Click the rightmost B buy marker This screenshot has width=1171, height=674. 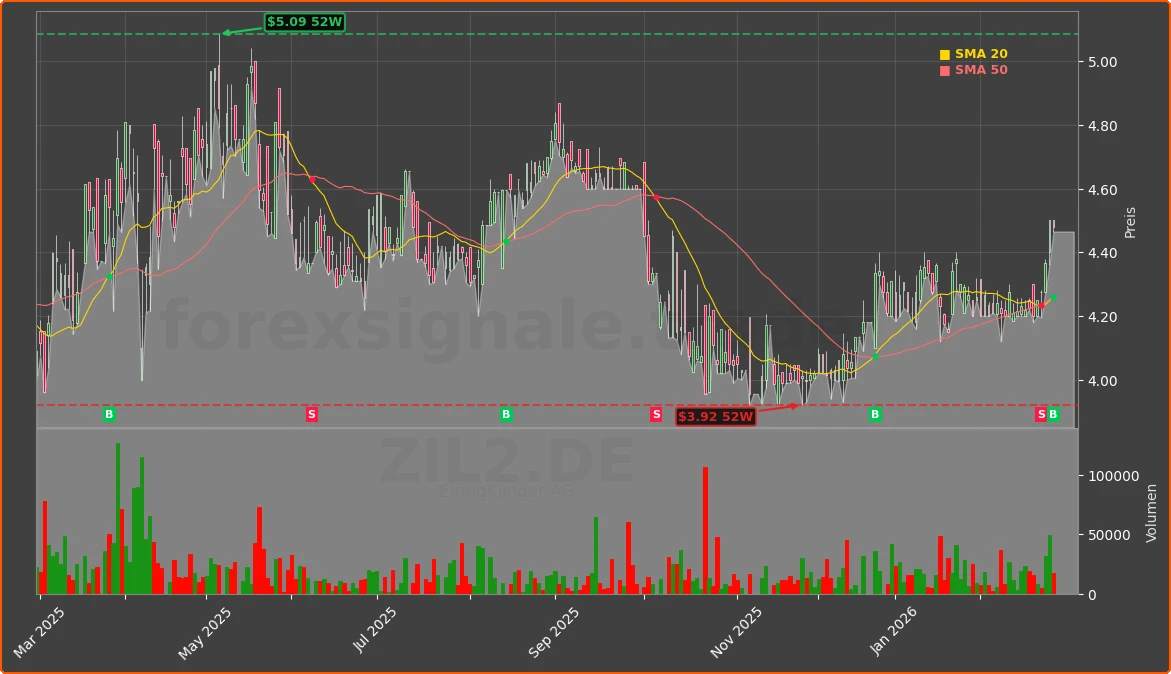pyautogui.click(x=1055, y=413)
